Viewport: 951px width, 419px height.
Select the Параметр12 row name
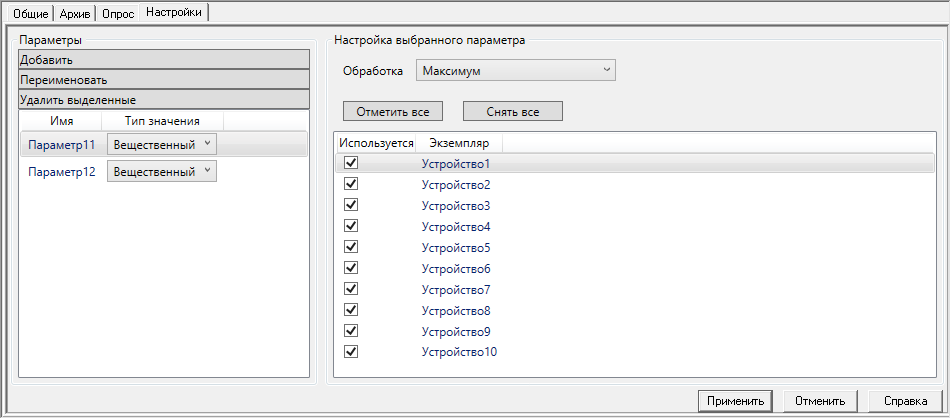pyautogui.click(x=62, y=172)
